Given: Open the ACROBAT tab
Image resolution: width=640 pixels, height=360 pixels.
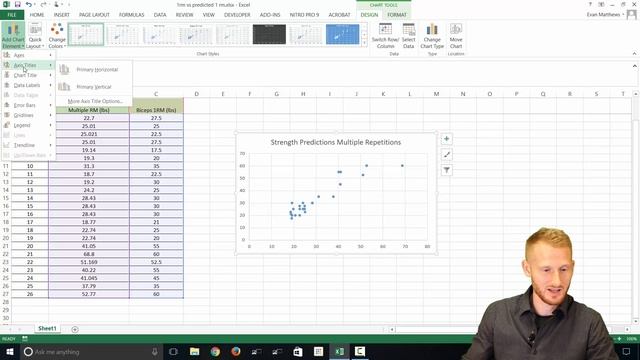Looking at the screenshot, I should (x=339, y=15).
